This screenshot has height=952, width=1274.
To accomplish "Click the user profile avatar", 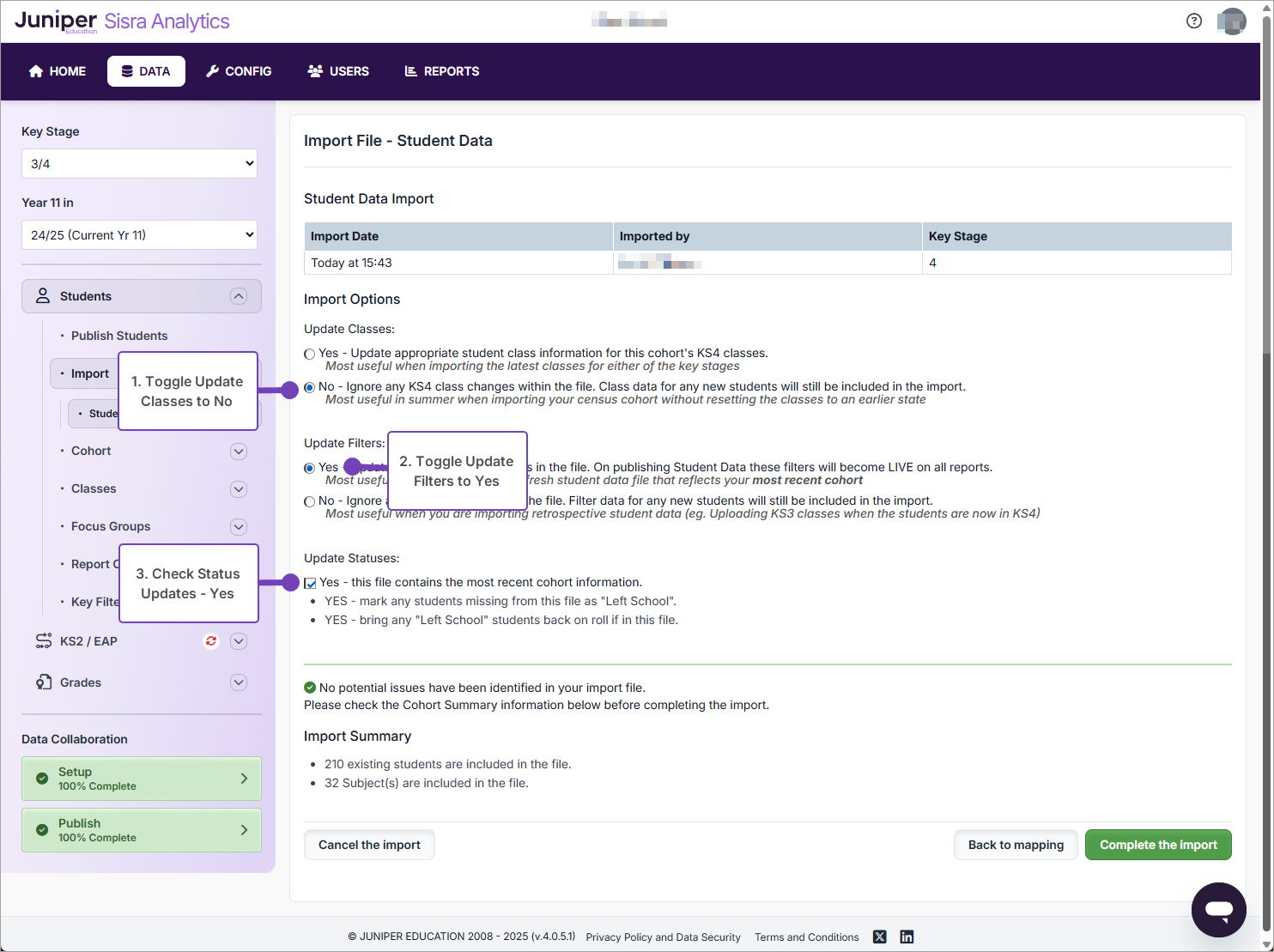I will click(1231, 21).
